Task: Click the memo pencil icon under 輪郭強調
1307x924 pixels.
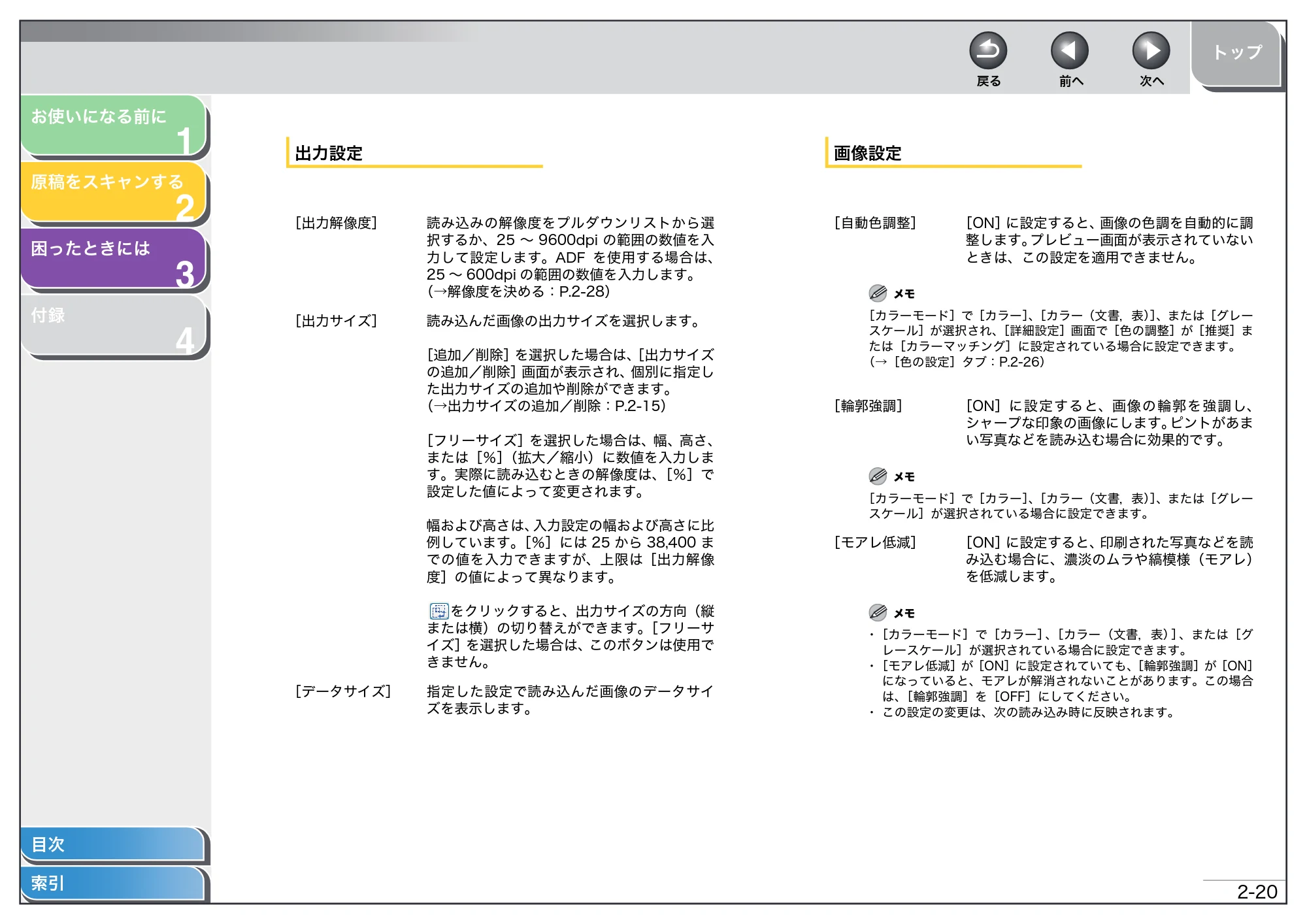Action: pyautogui.click(x=878, y=476)
